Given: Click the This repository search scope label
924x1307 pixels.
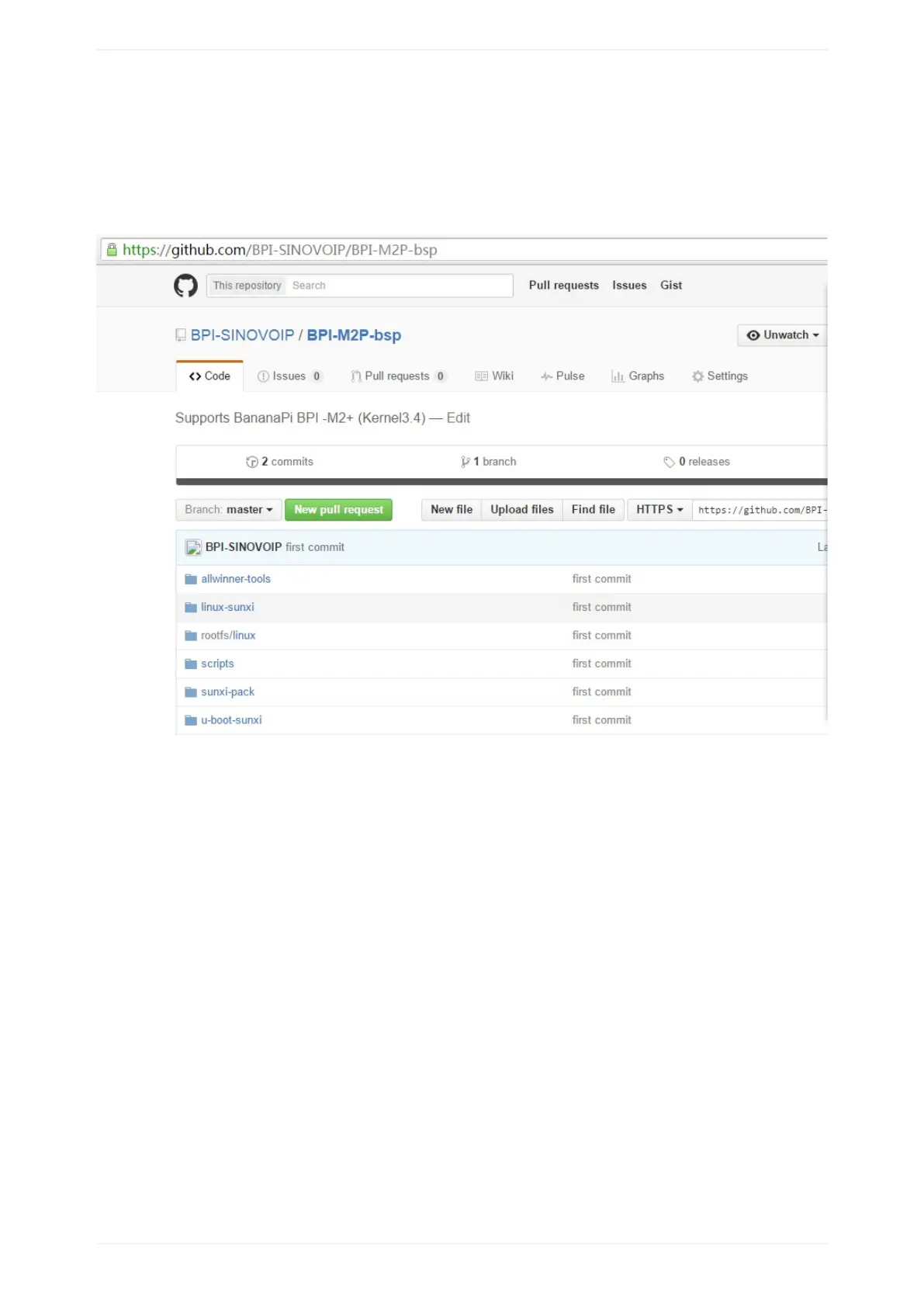Looking at the screenshot, I should click(247, 286).
